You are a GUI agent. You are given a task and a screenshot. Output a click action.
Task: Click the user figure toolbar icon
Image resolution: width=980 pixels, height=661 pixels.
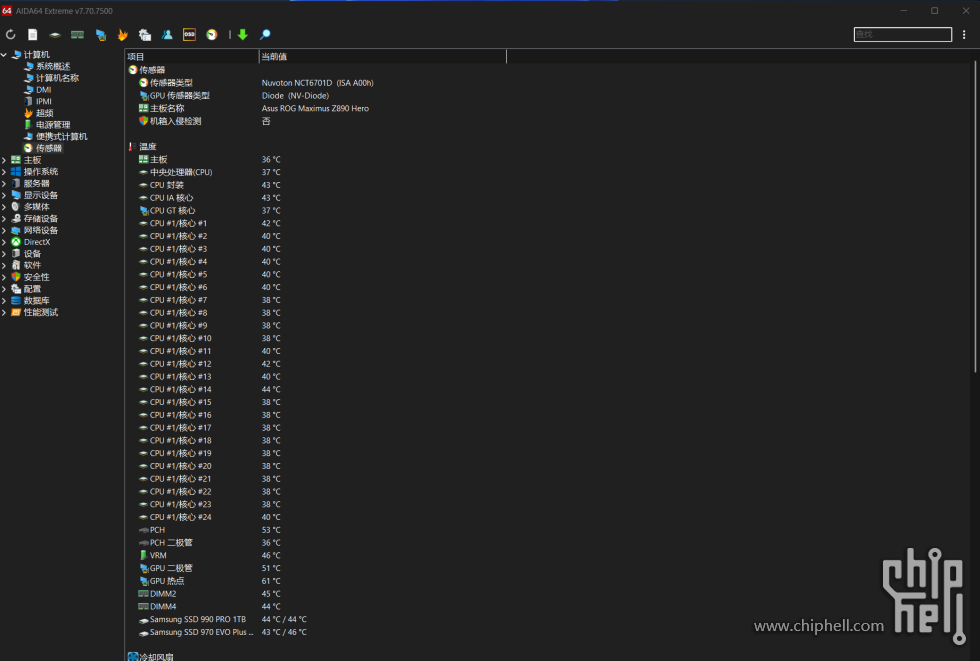point(167,34)
